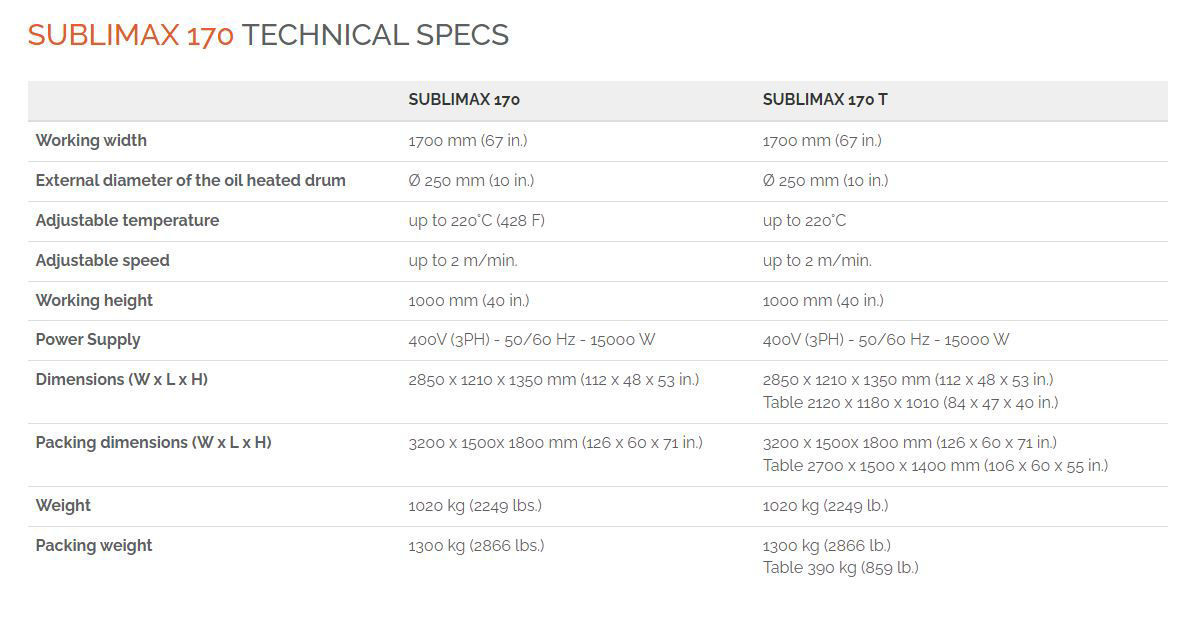Image resolution: width=1203 pixels, height=617 pixels.
Task: Click the Working height row label
Action: (x=94, y=301)
